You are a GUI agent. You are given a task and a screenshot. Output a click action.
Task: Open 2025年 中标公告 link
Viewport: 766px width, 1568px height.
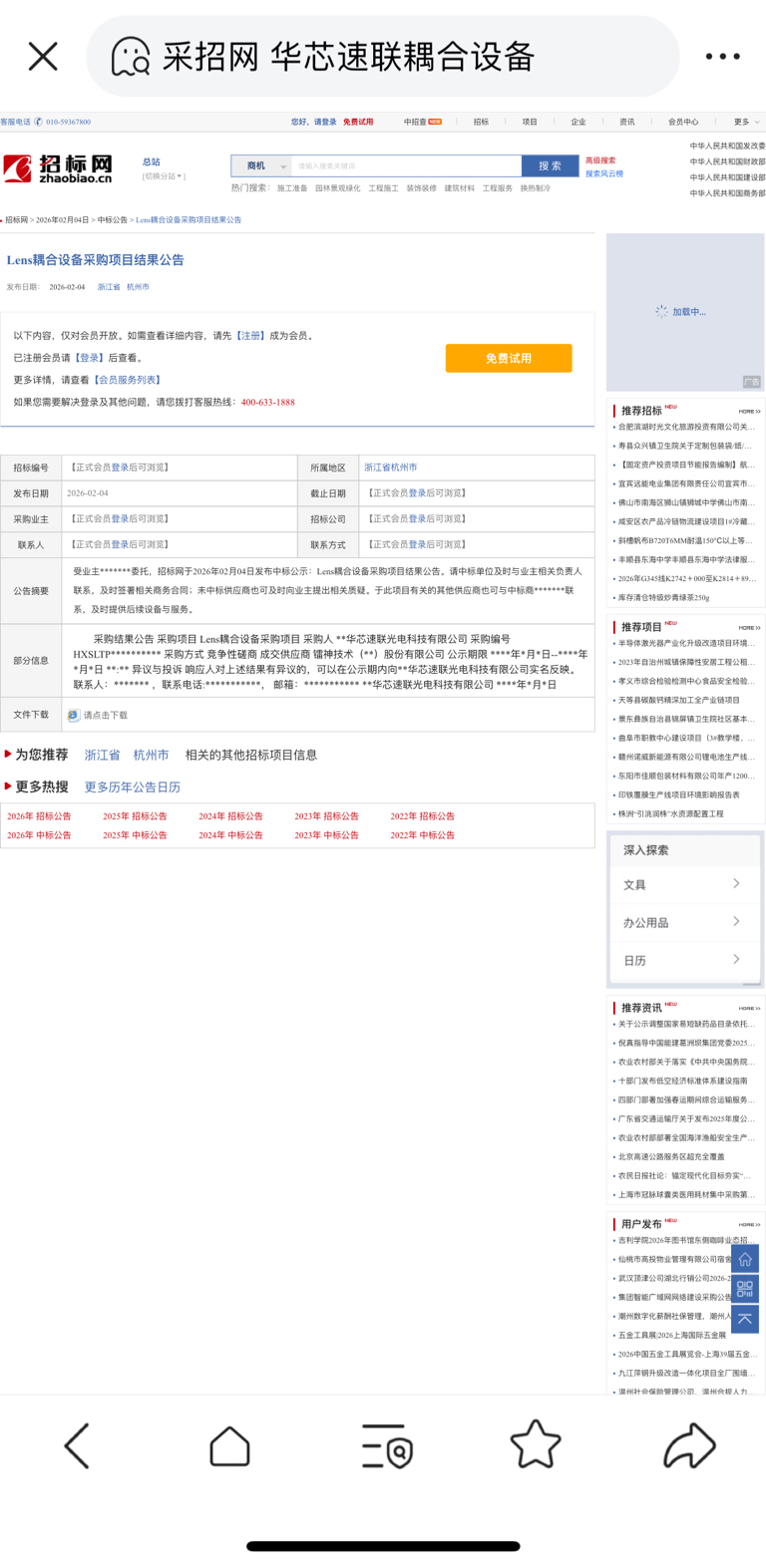point(135,835)
